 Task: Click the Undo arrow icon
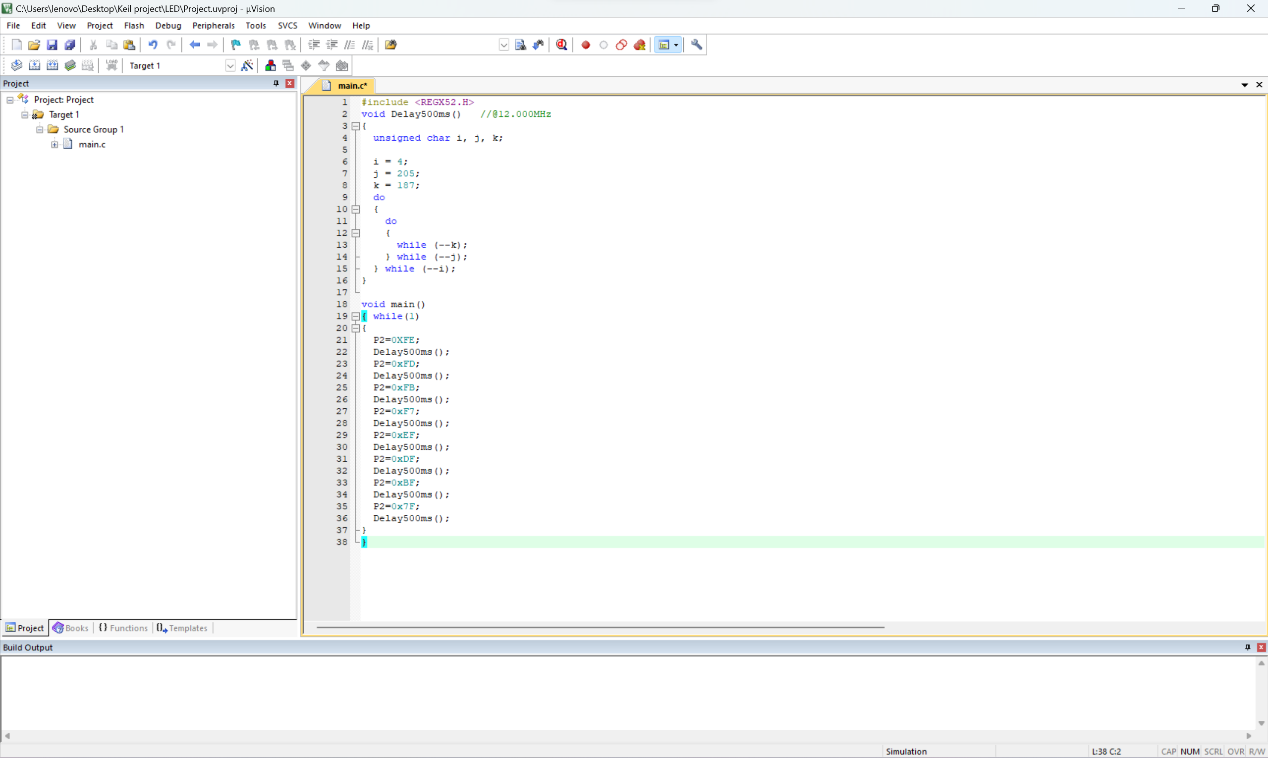(x=153, y=45)
